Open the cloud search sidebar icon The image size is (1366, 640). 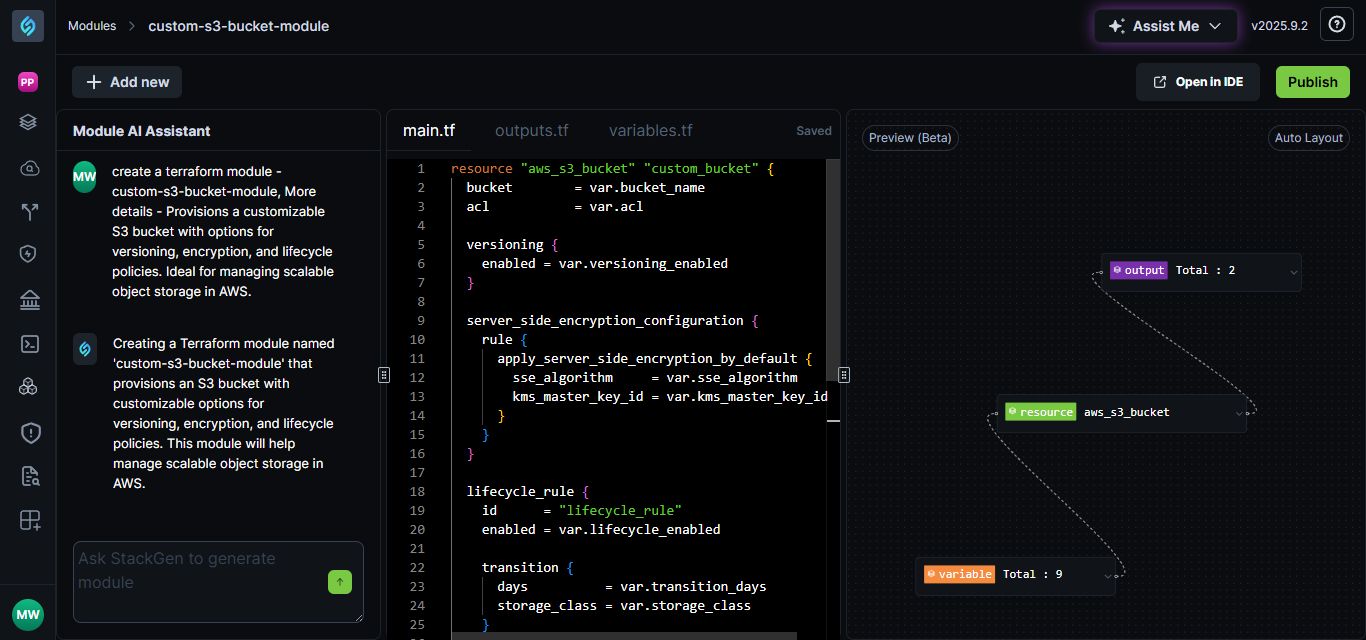[29, 168]
